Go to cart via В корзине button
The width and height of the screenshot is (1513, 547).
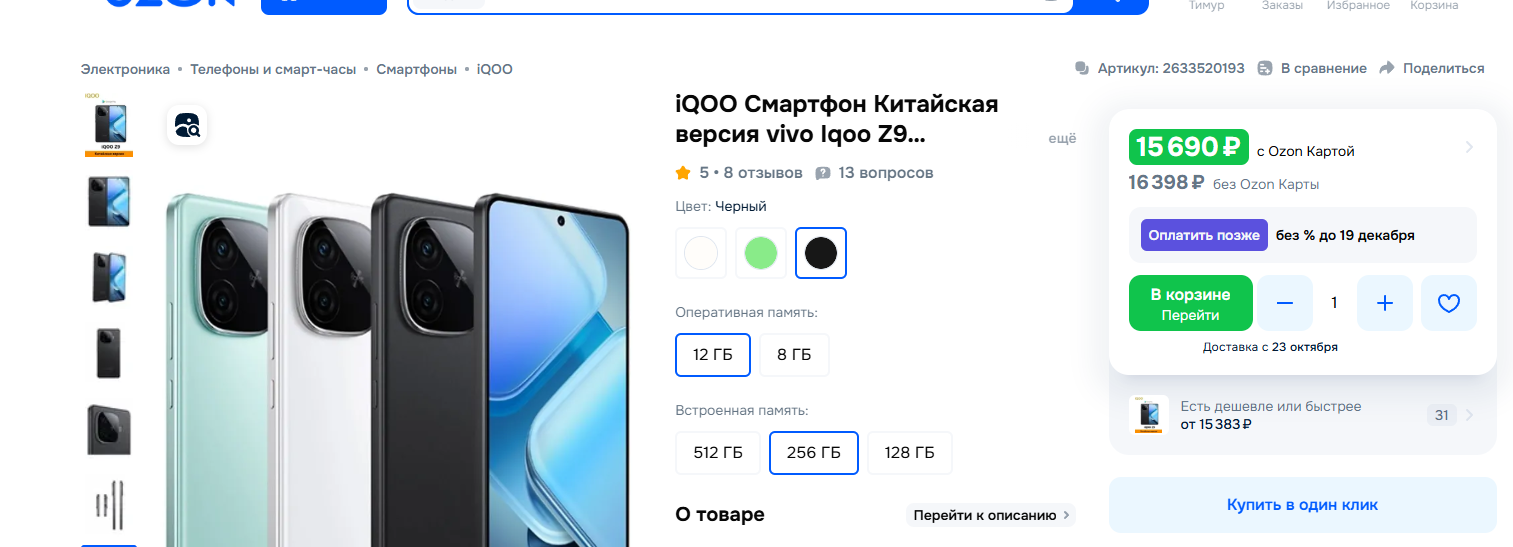1190,303
